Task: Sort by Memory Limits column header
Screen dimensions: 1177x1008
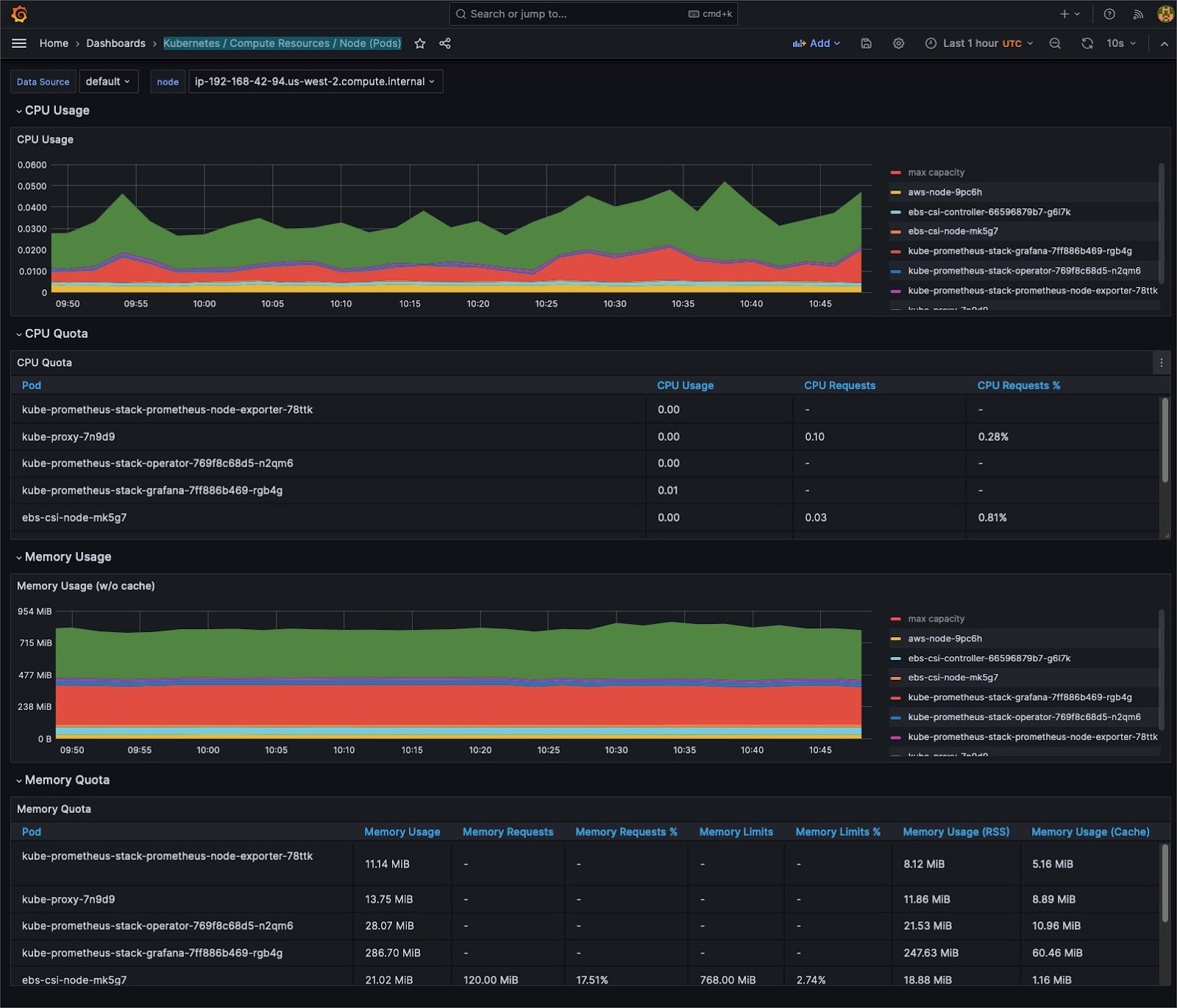Action: [736, 832]
